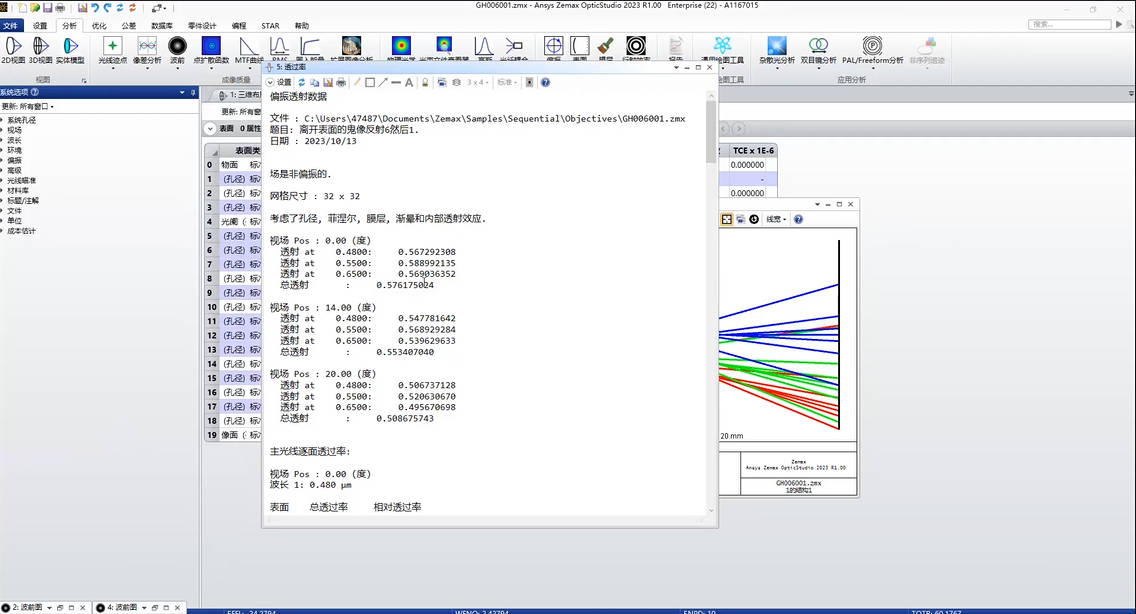The height and width of the screenshot is (614, 1136).
Task: Click the 透过率 window vertical scrollbar
Action: pyautogui.click(x=711, y=300)
